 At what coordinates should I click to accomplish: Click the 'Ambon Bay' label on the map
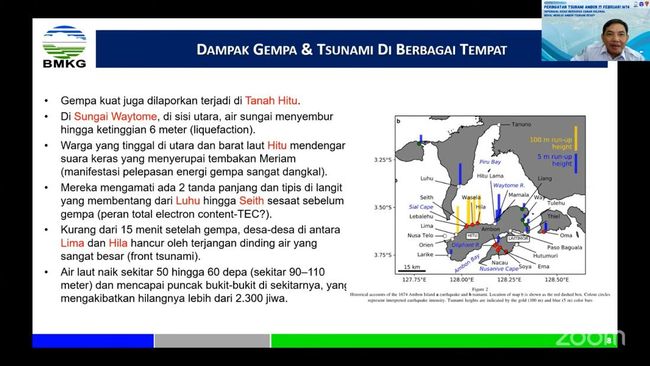467,263
